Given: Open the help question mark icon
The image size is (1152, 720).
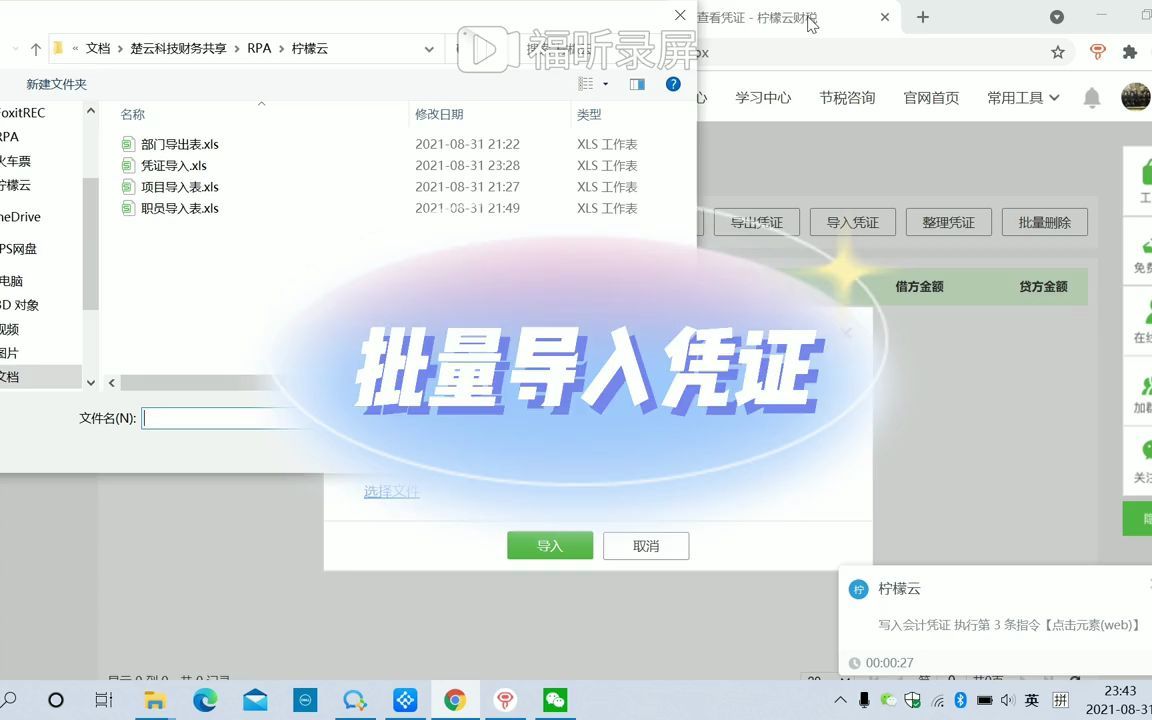Looking at the screenshot, I should [673, 84].
